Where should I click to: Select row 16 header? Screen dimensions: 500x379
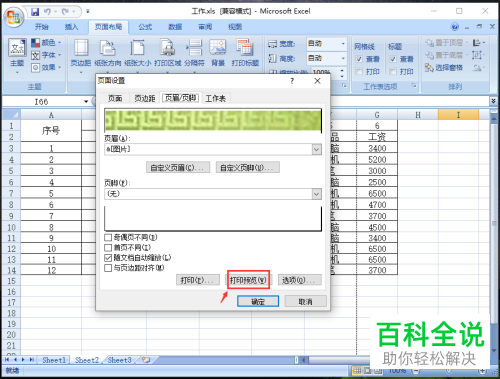[11, 292]
